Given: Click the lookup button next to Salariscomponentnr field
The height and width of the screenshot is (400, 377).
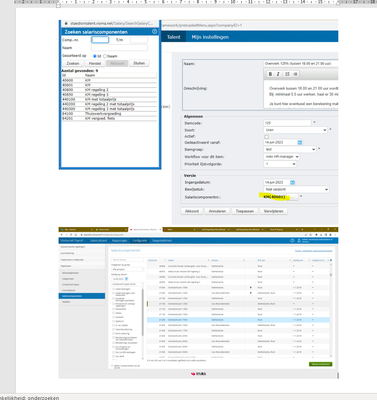Looking at the screenshot, I should (294, 197).
